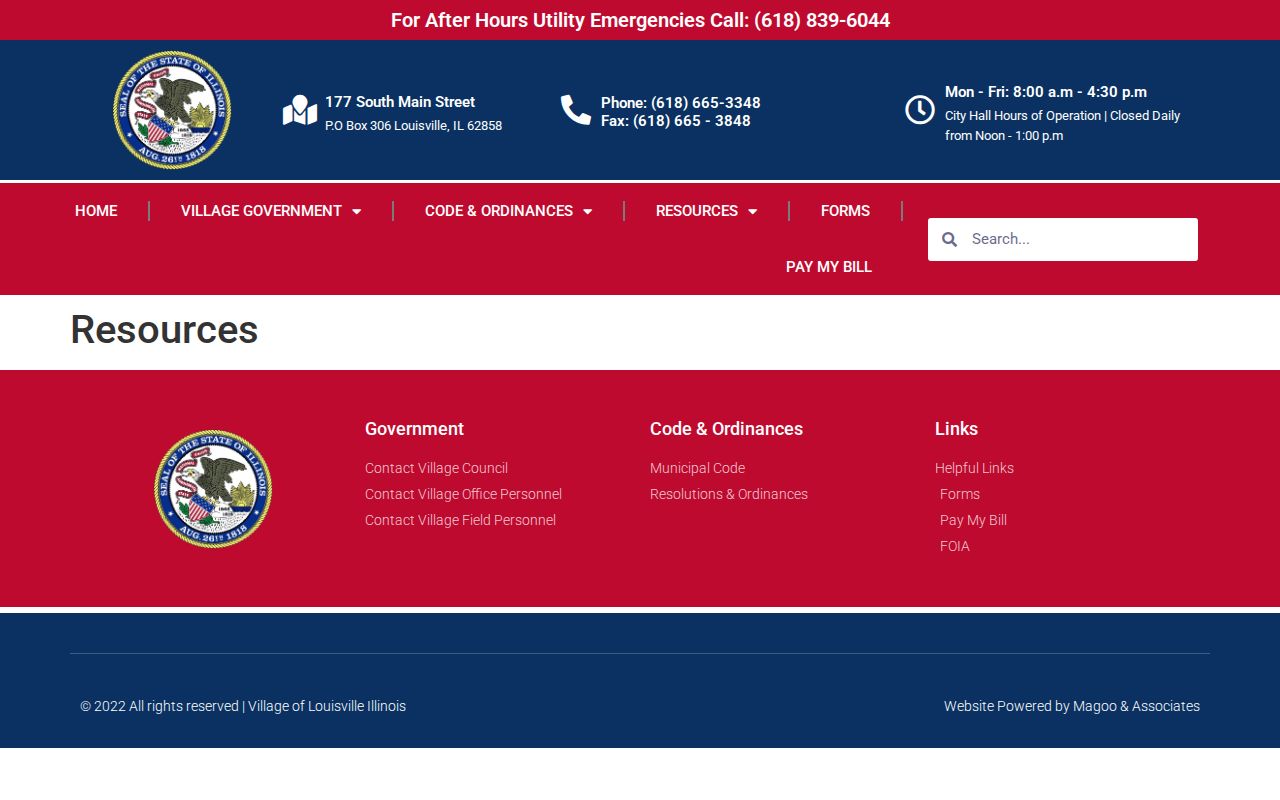The width and height of the screenshot is (1280, 800).
Task: Open Contact Village Office Personnel link
Action: coord(463,494)
